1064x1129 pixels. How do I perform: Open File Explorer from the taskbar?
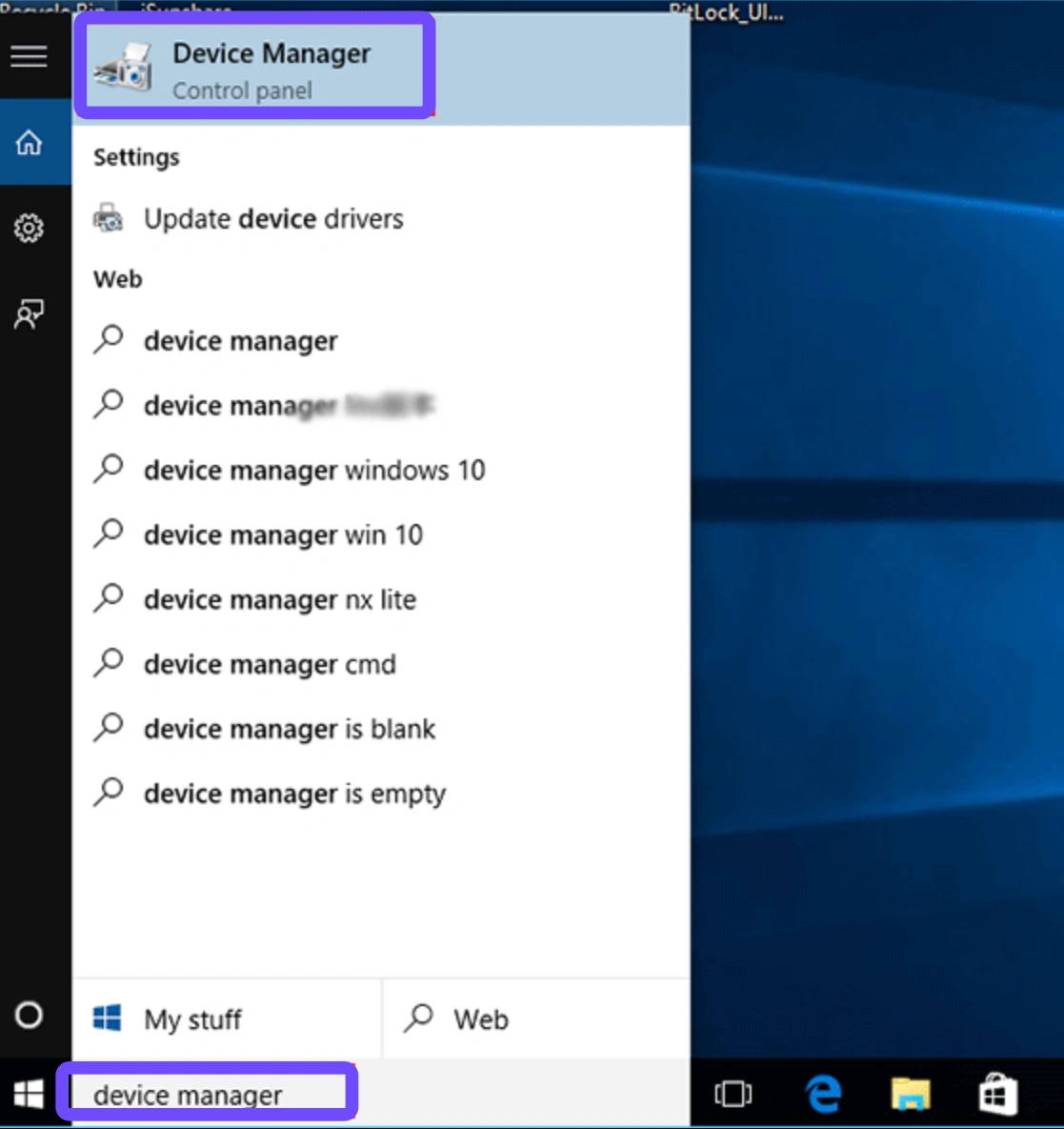[910, 1094]
